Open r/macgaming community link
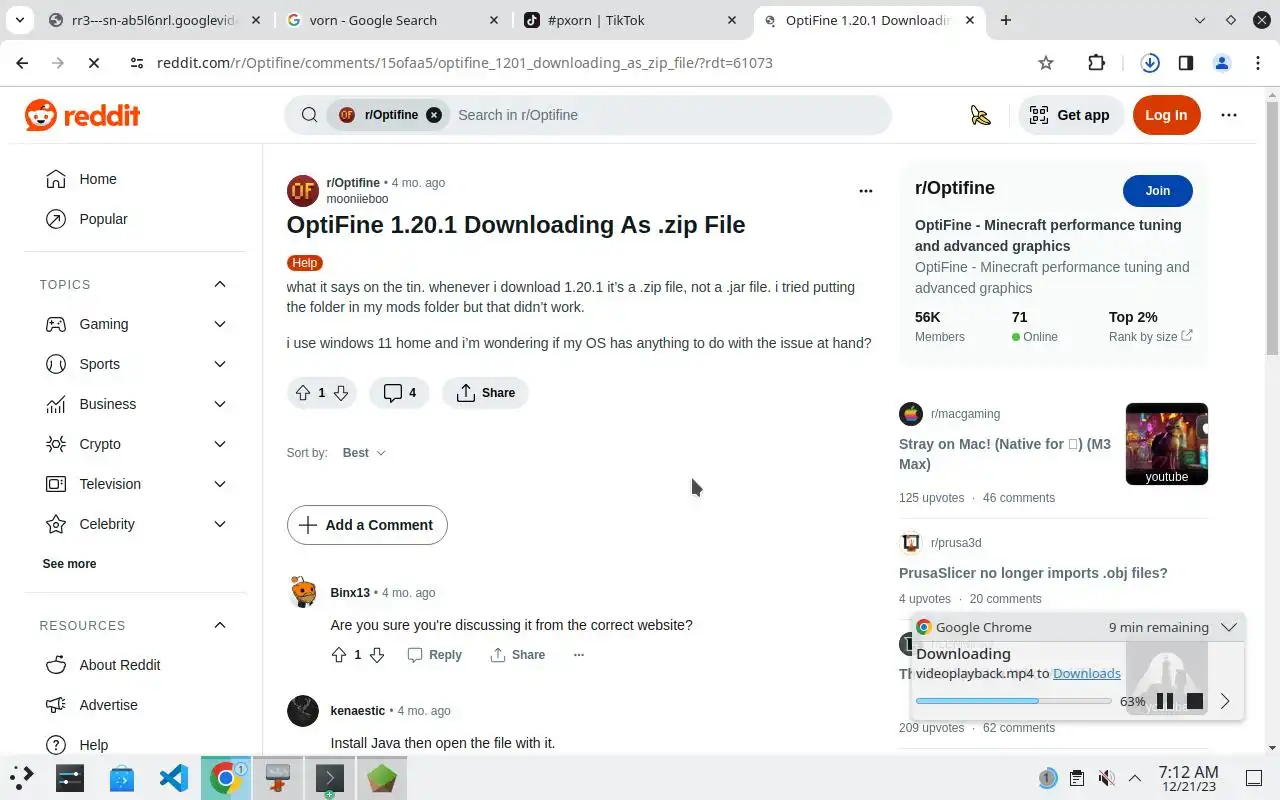The image size is (1280, 800). [x=965, y=414]
